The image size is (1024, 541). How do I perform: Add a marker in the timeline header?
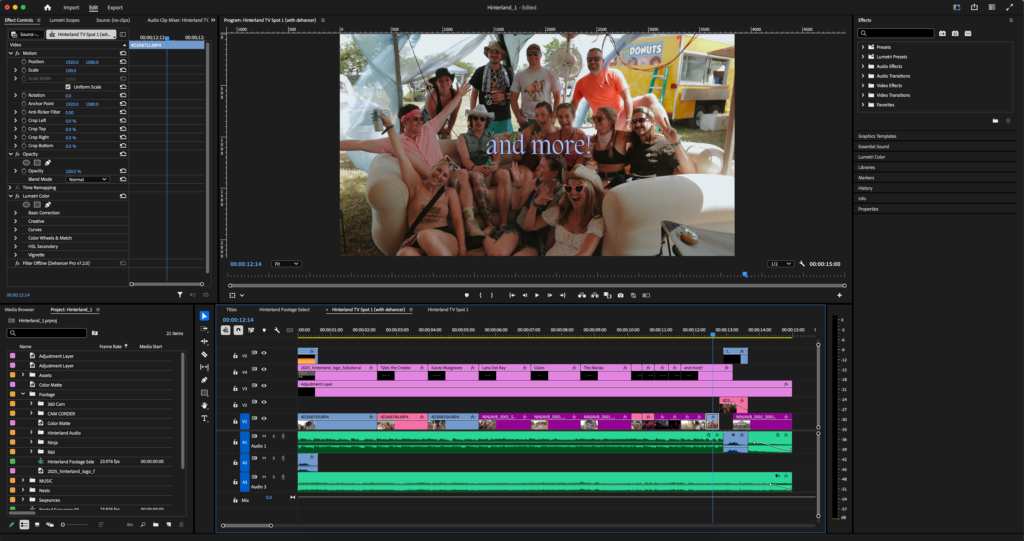(x=264, y=330)
